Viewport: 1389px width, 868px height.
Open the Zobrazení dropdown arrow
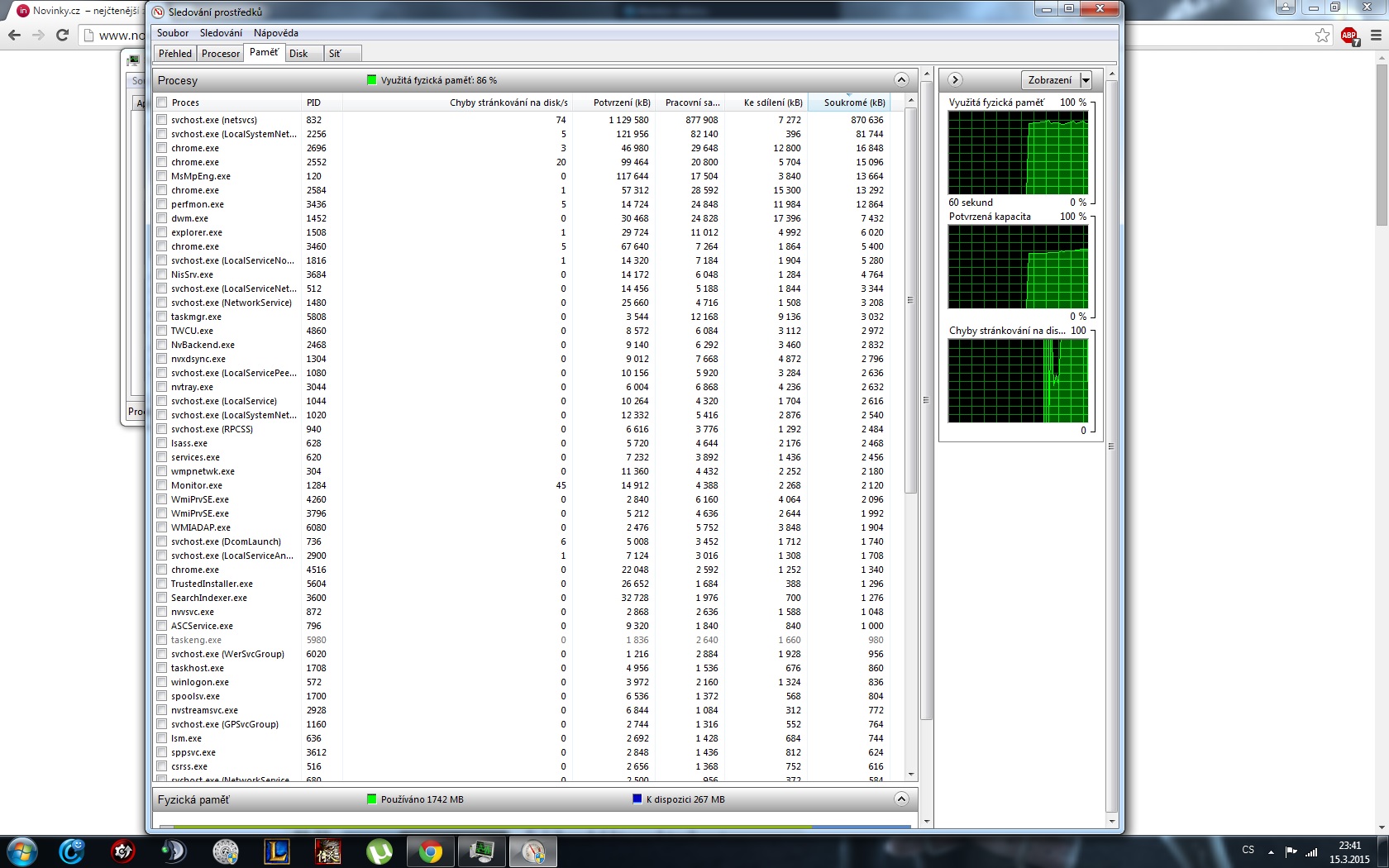pos(1086,80)
